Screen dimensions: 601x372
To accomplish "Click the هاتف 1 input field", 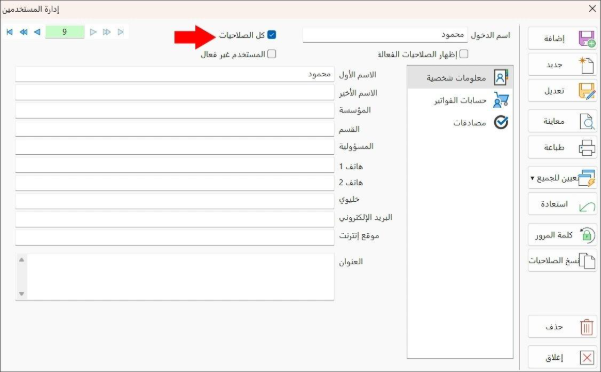I will click(175, 165).
